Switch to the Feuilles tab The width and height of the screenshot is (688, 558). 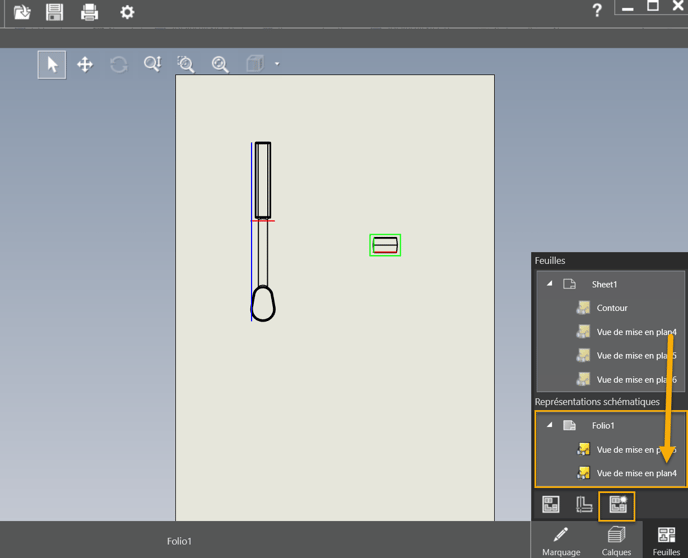[x=666, y=541]
